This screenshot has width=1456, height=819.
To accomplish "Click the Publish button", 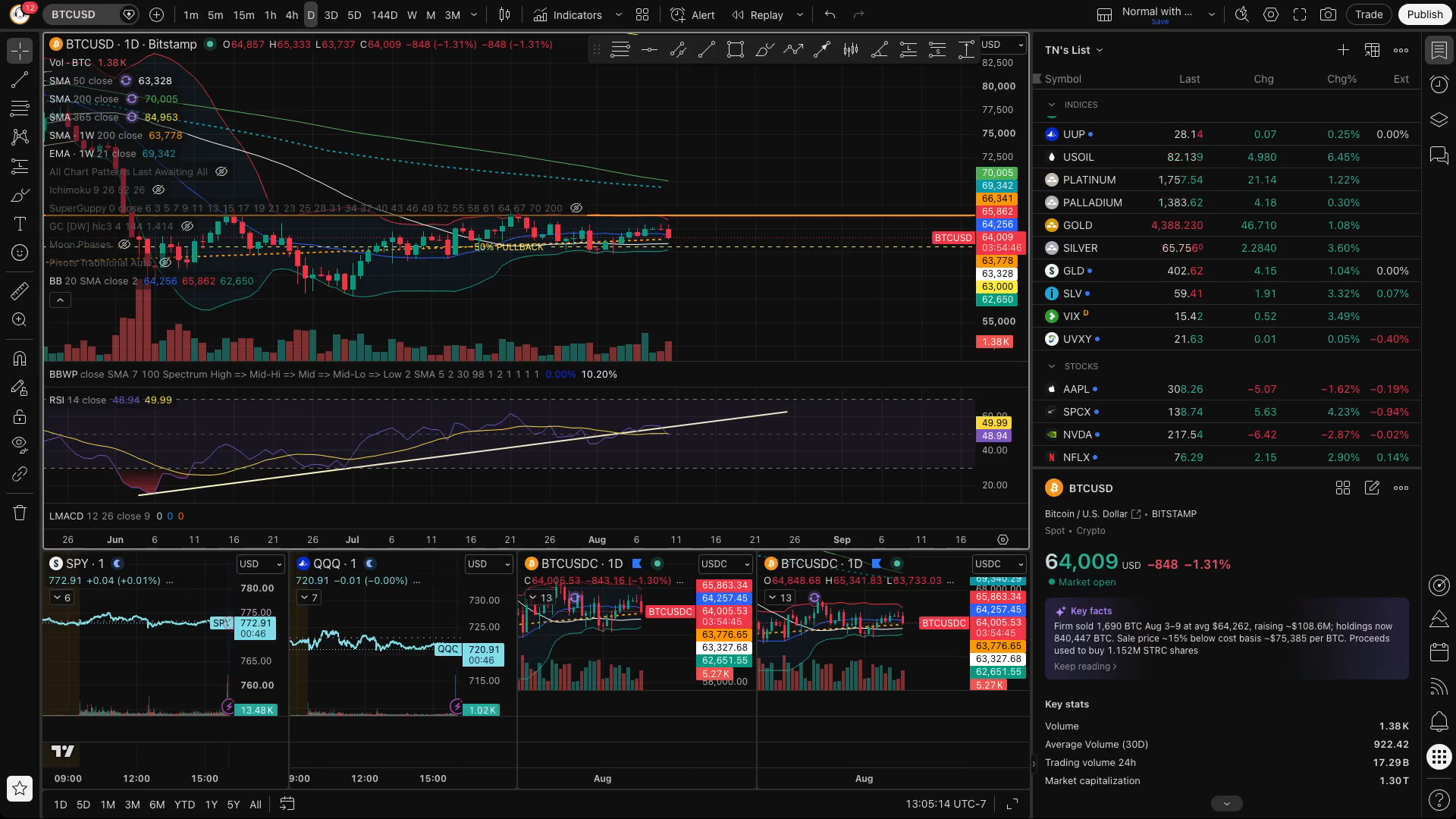I will coord(1424,14).
